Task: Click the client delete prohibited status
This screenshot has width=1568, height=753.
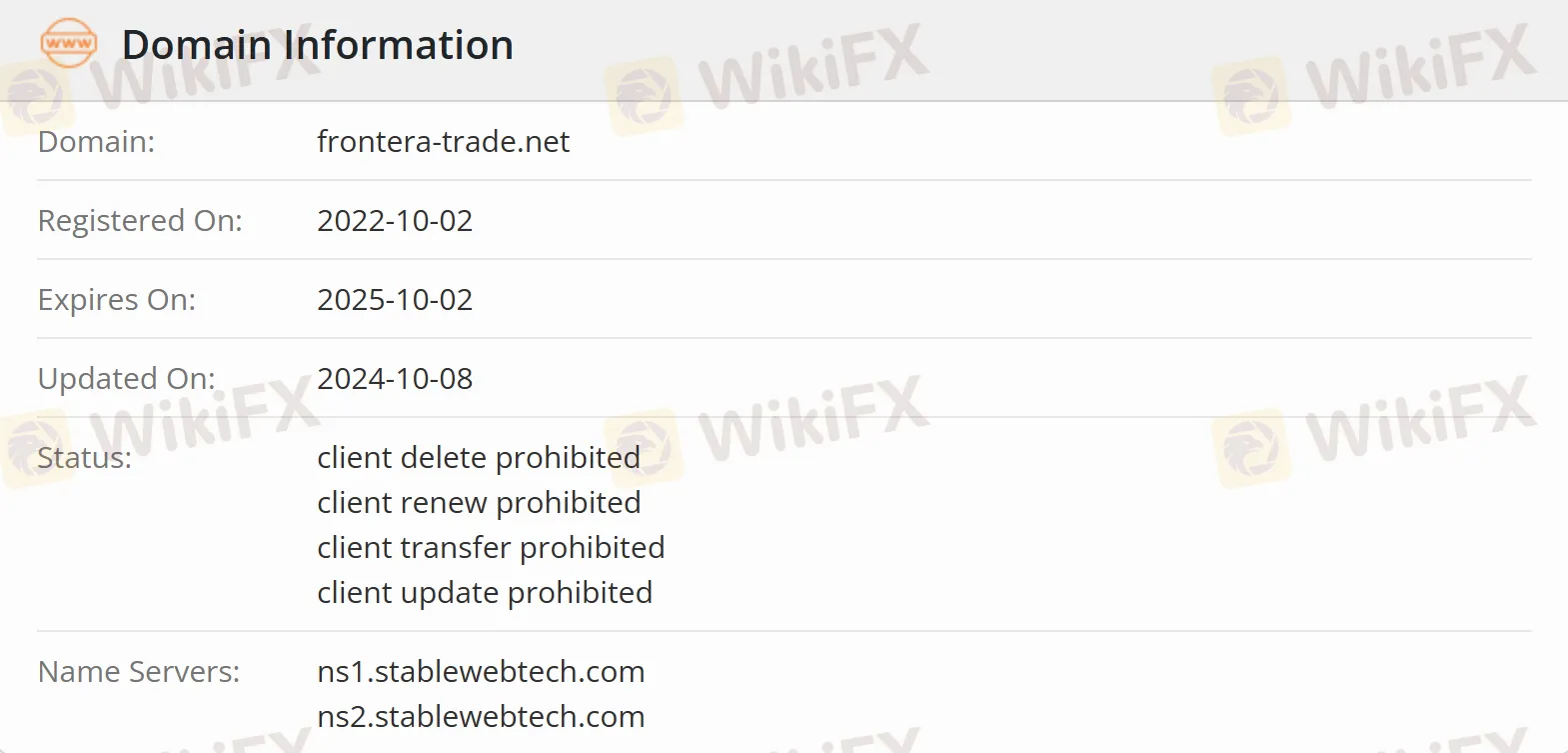Action: tap(479, 458)
